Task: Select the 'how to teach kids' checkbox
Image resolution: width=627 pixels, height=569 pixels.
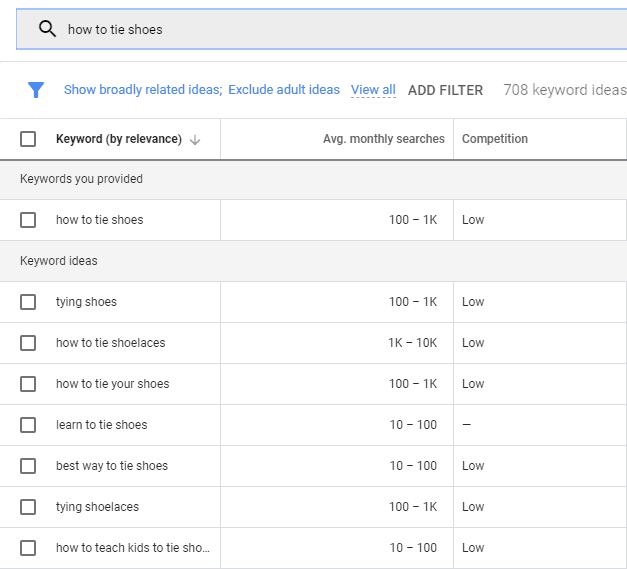Action: (x=28, y=548)
